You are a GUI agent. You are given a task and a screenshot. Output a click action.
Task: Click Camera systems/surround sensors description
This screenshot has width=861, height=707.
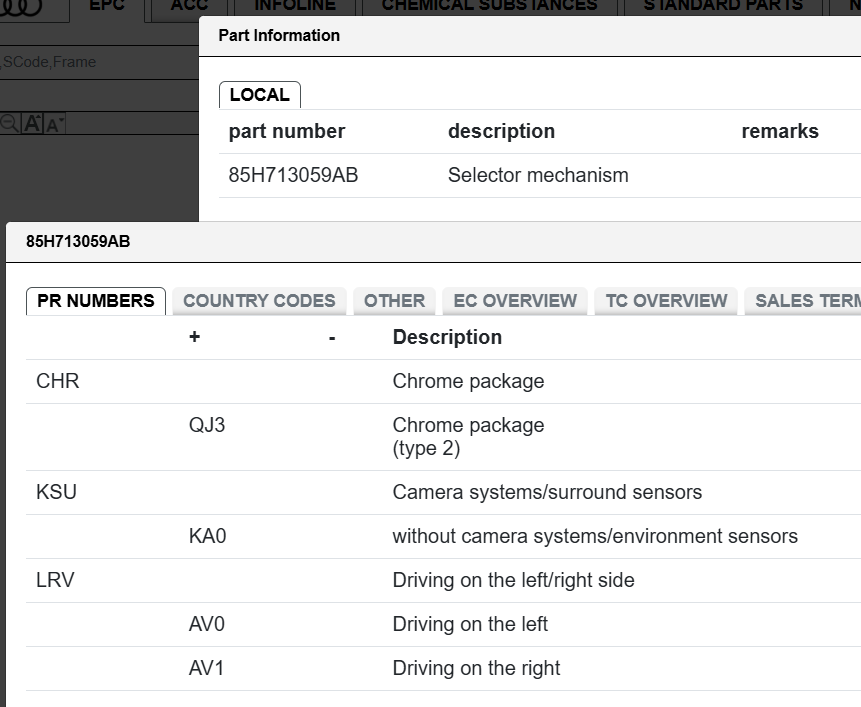547,492
